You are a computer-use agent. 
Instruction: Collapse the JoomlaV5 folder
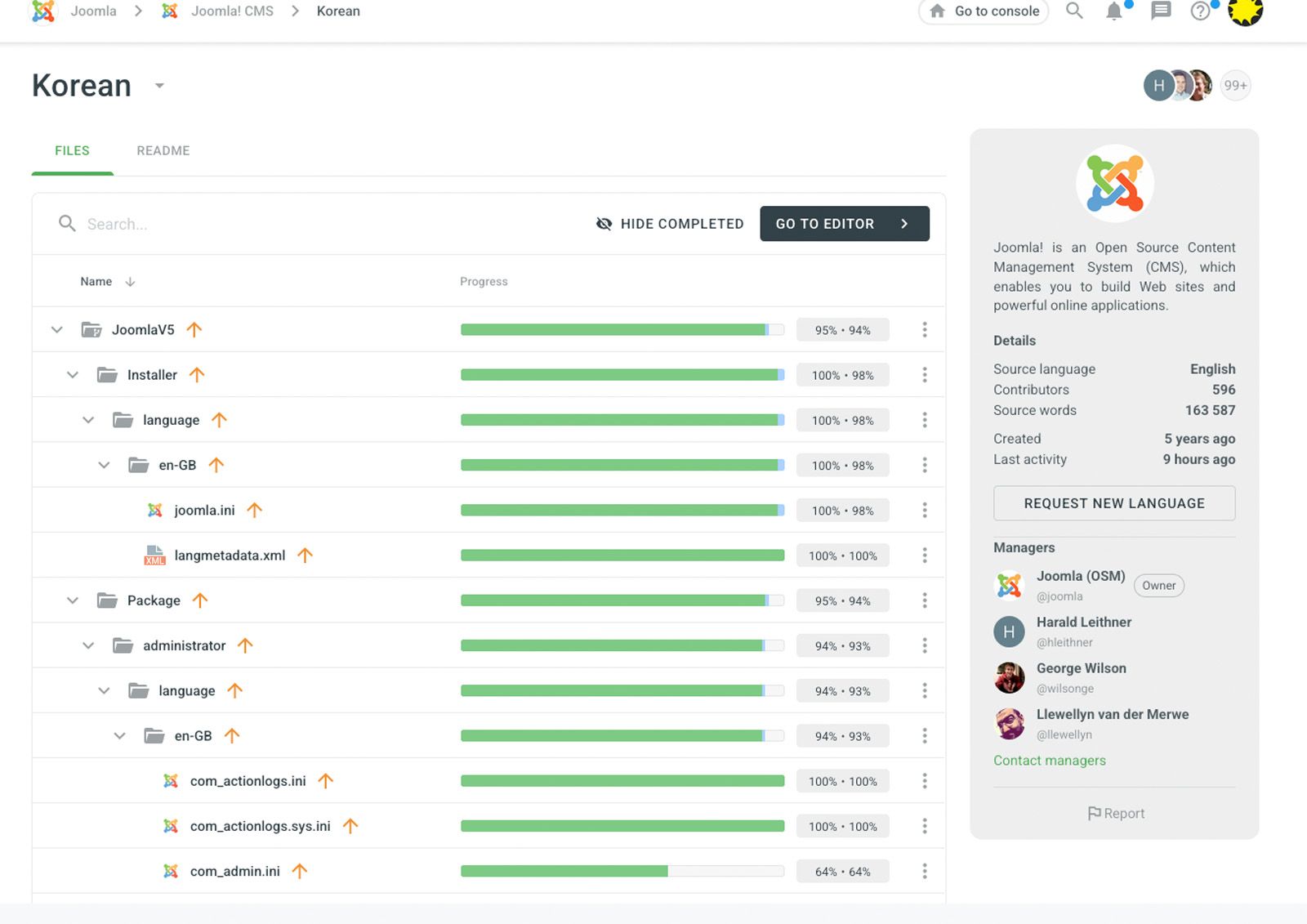[56, 329]
